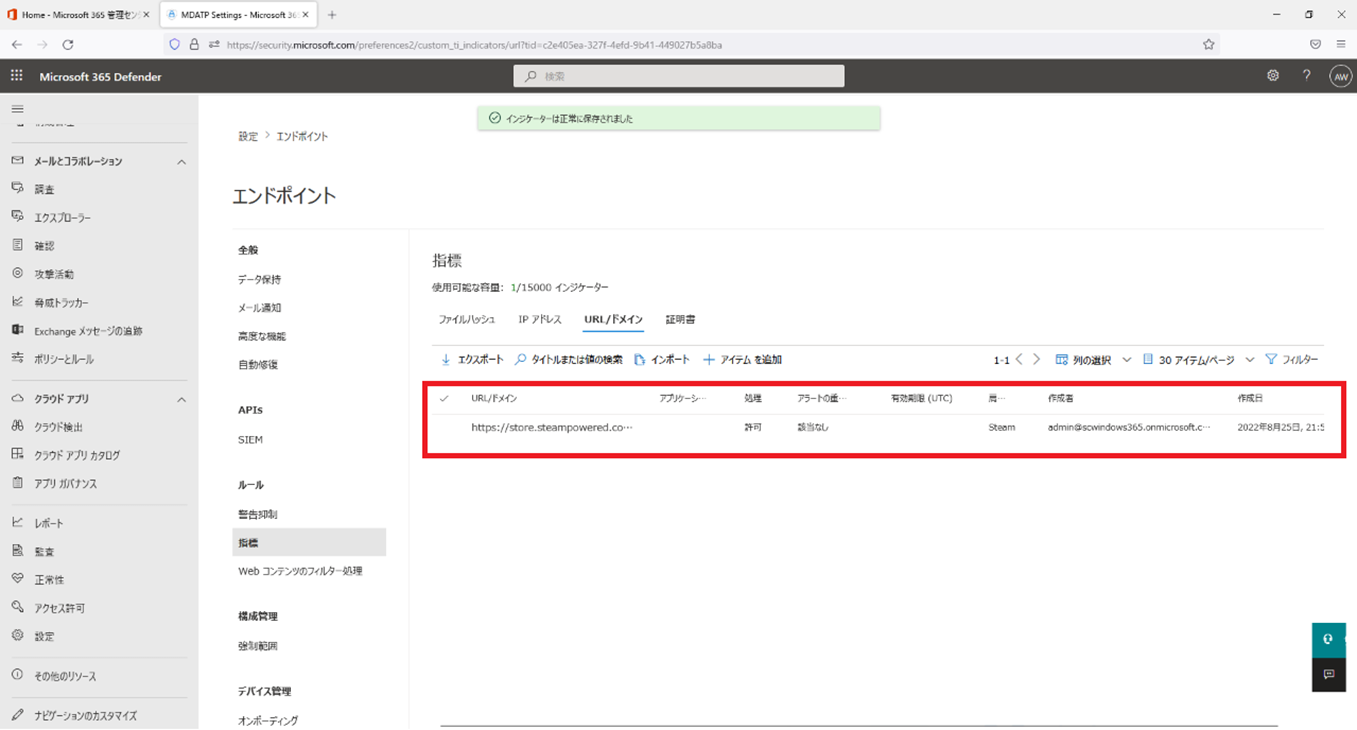Viewport: 1357px width, 730px height.
Task: Click the 確認 icon in the sidebar
Action: click(17, 245)
